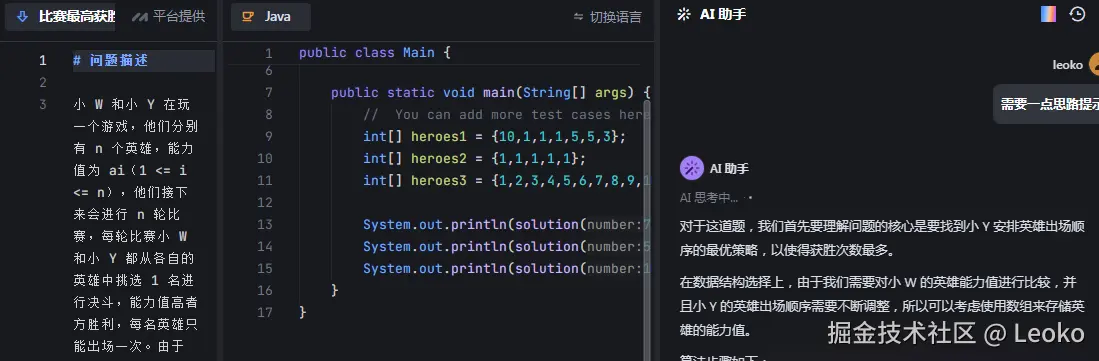Click line number 17 in the code editor gutter
The height and width of the screenshot is (361, 1099).
point(264,312)
